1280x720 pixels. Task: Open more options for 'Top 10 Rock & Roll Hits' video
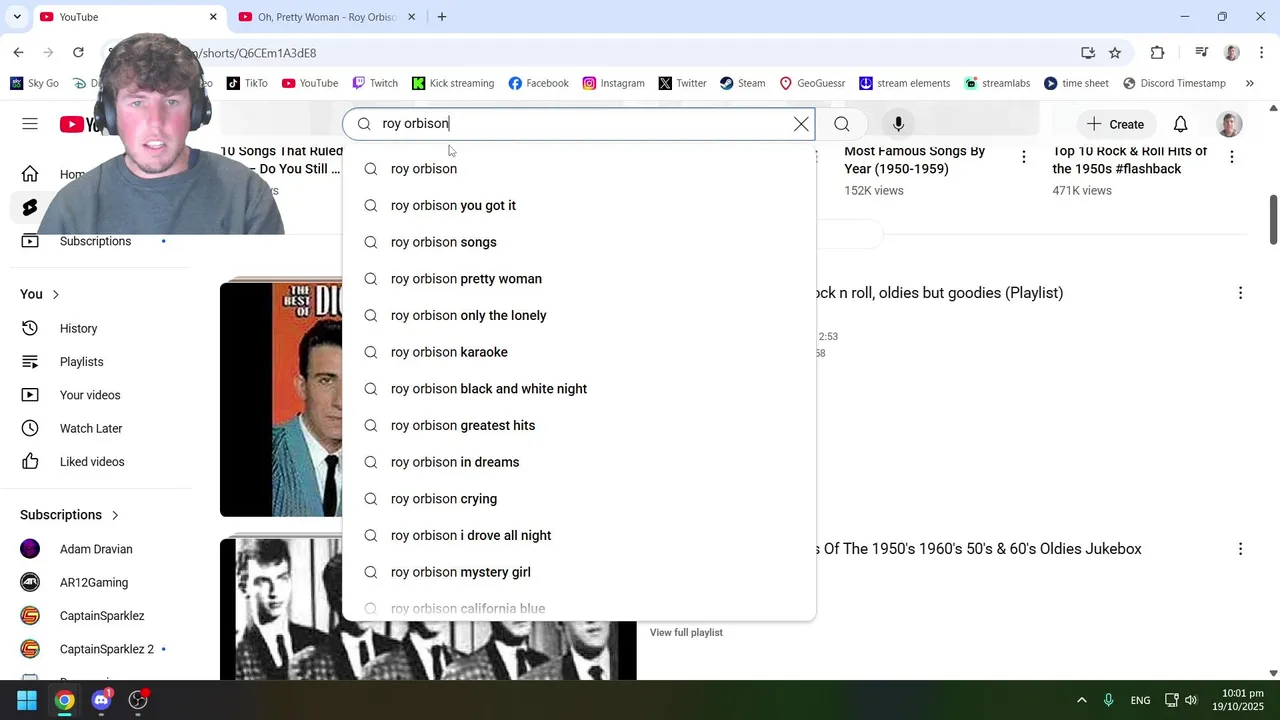pos(1232,157)
